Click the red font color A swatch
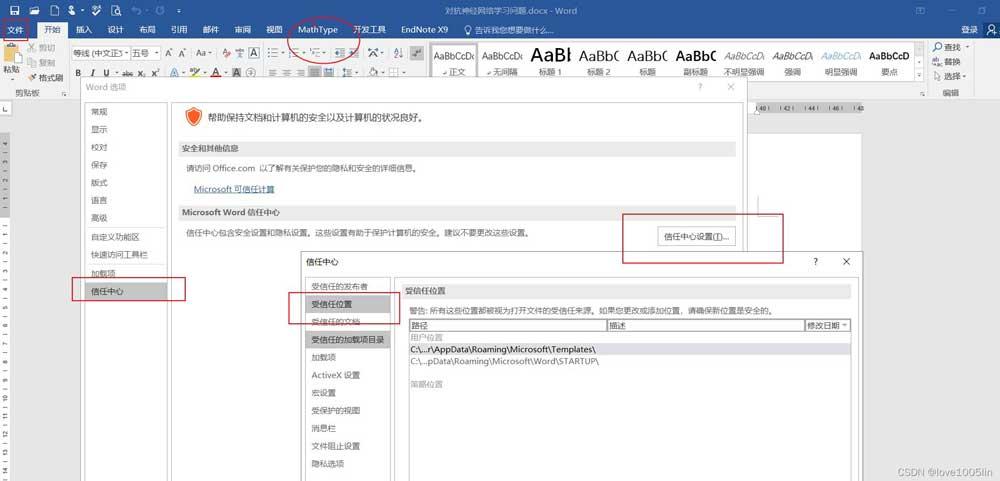Screen dimensions: 1000x481 point(216,73)
